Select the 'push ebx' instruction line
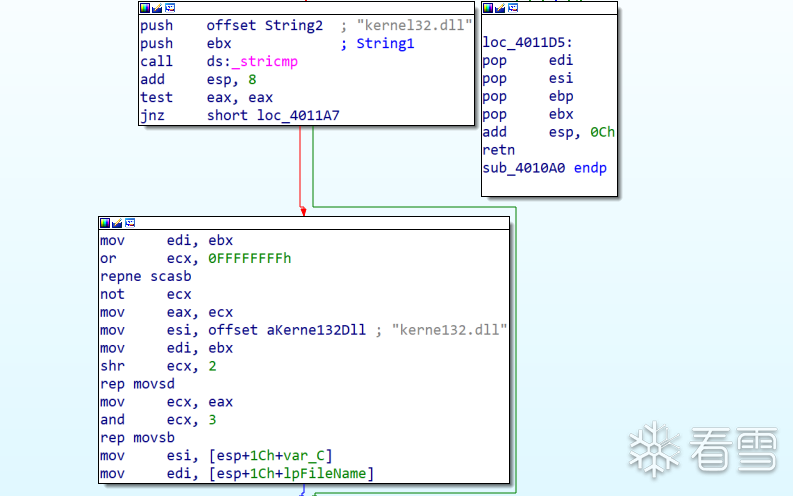The image size is (793, 496). [x=186, y=43]
